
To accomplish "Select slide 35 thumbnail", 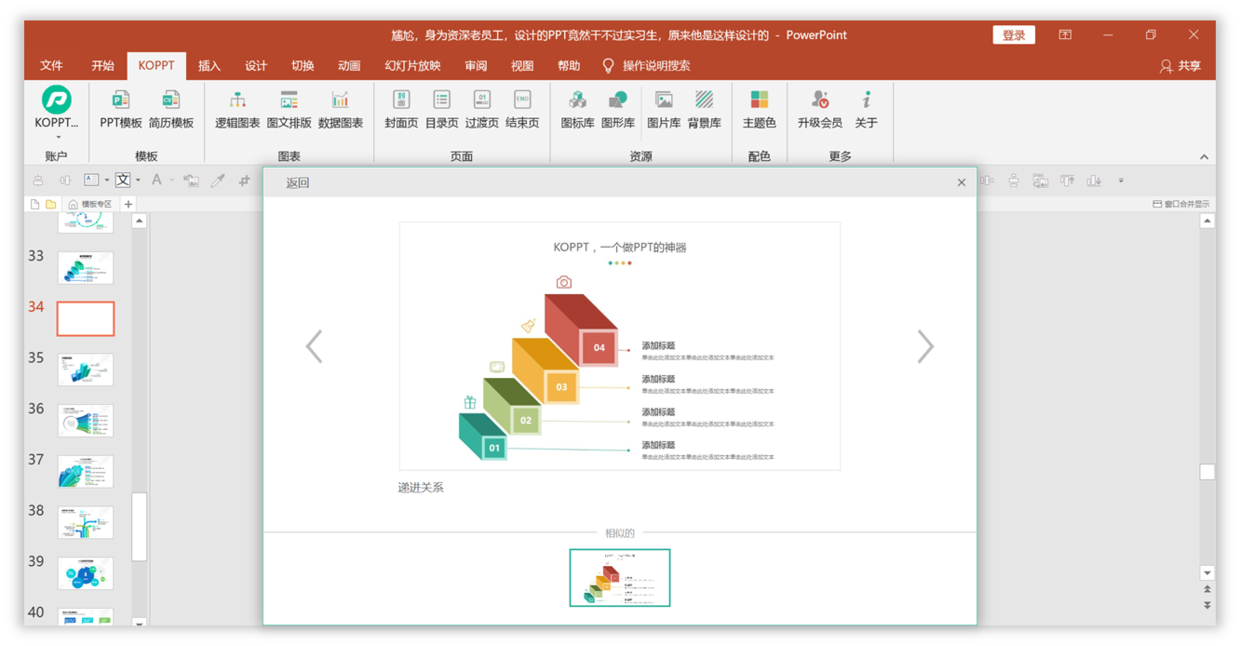I will 85,369.
